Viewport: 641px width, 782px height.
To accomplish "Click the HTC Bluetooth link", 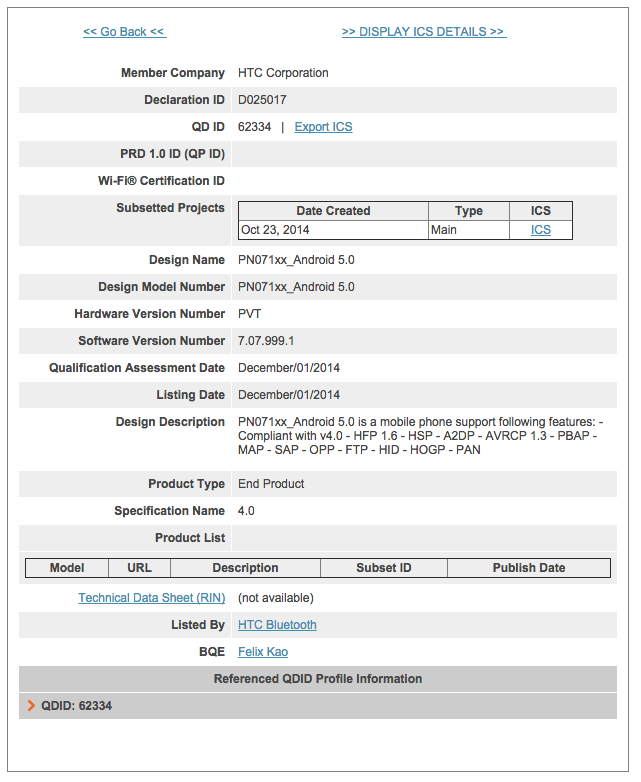I will point(277,625).
